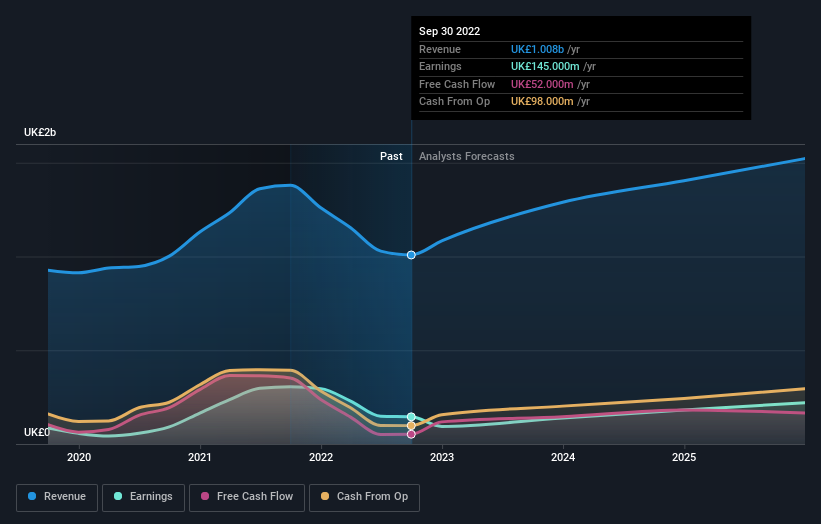821x524 pixels.
Task: Click the blue Revenue data point marker
Action: [412, 255]
